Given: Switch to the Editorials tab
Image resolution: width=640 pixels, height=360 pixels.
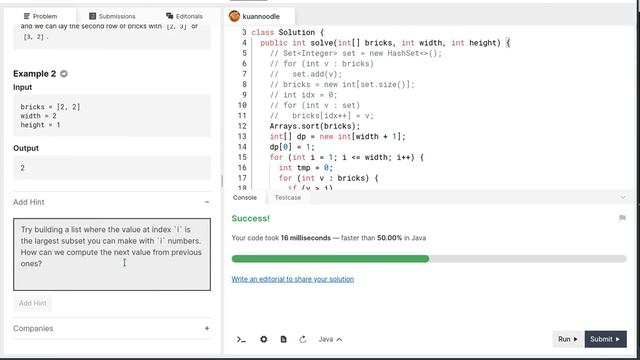Looking at the screenshot, I should click(184, 16).
